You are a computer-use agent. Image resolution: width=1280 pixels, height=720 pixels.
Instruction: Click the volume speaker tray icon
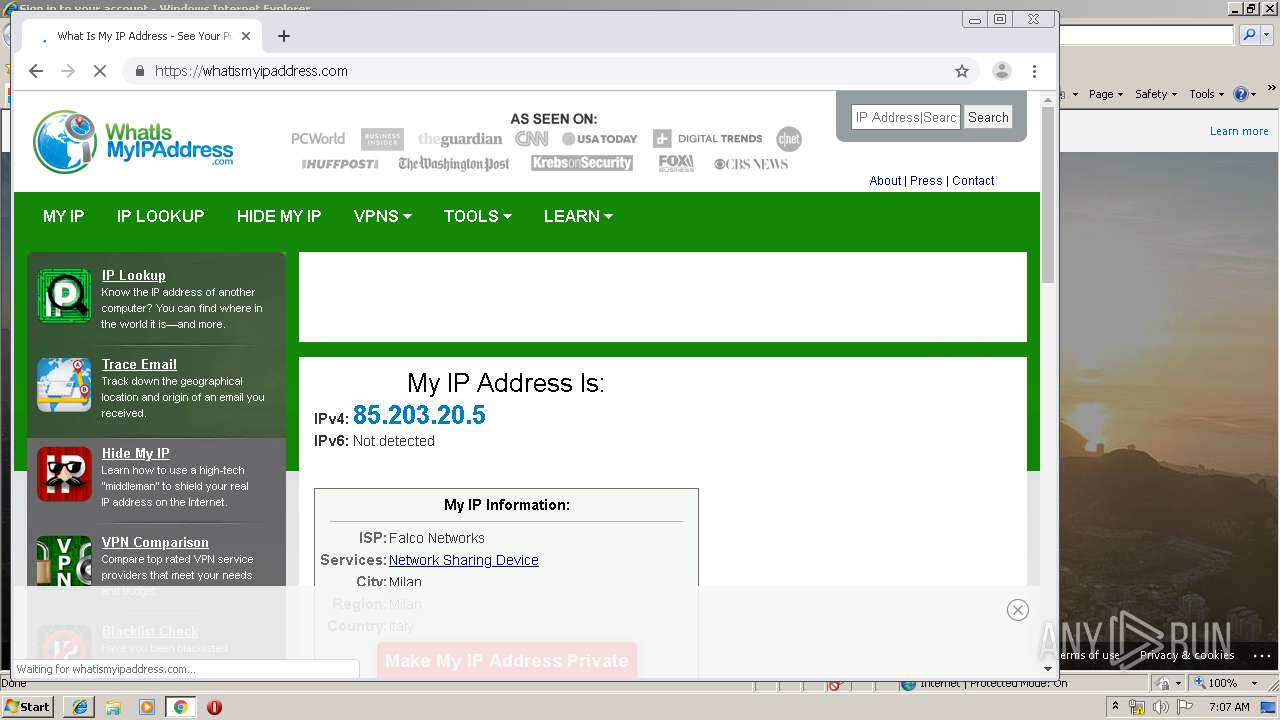point(1161,707)
